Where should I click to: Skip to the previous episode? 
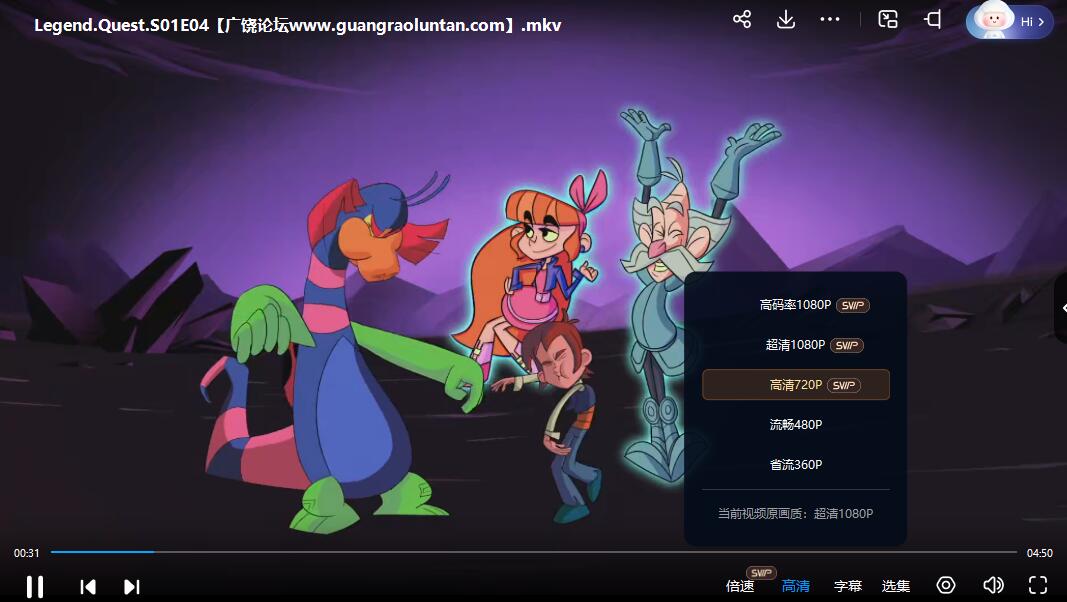[x=88, y=586]
